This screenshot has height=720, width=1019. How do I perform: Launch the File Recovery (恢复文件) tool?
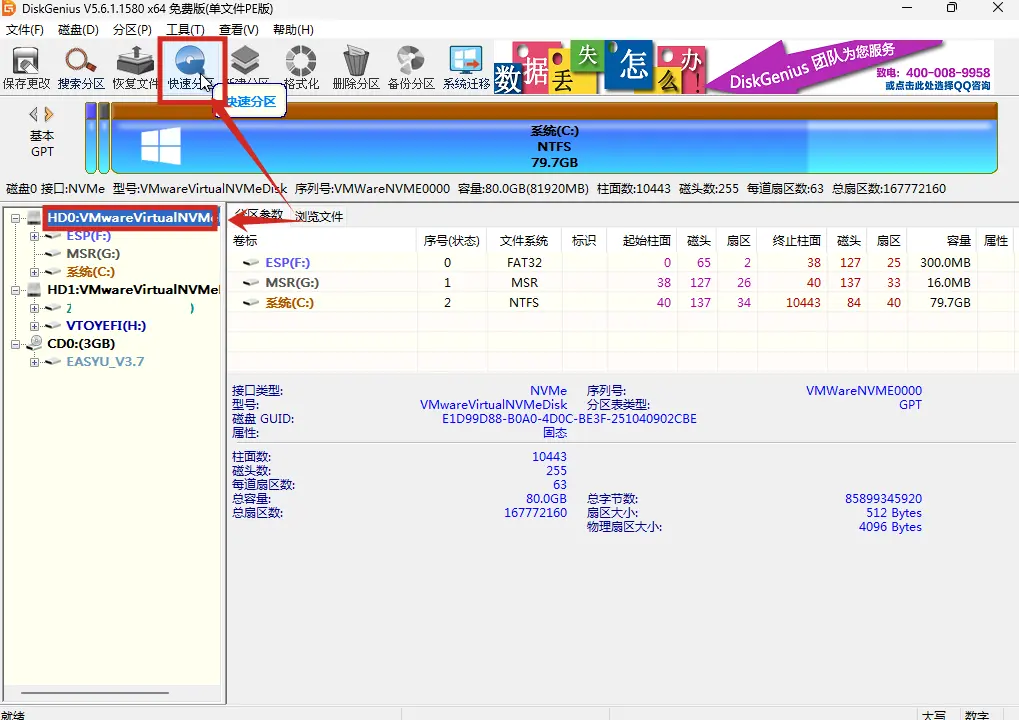click(135, 68)
